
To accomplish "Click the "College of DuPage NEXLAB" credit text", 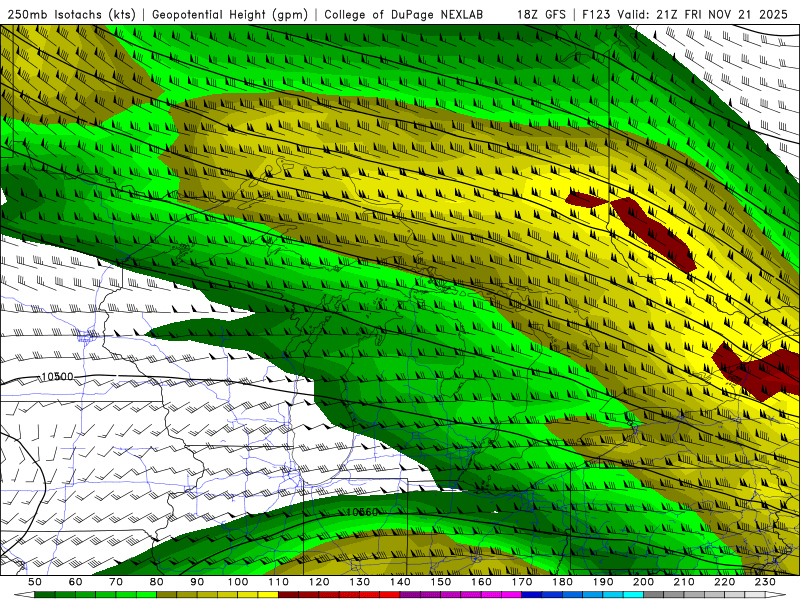I will [x=404, y=15].
